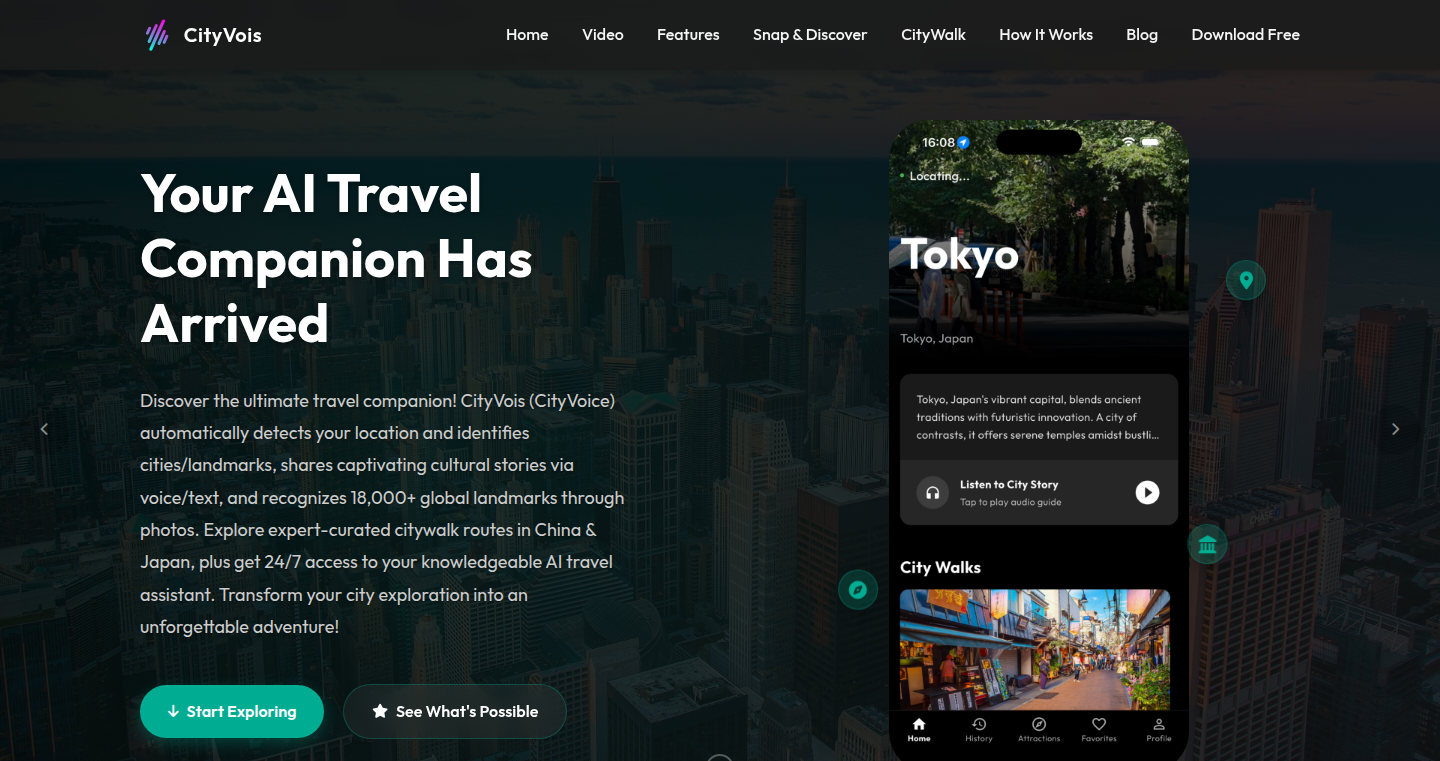Open Favorites heart tab in phone mockup
The width and height of the screenshot is (1440, 761).
coord(1099,730)
